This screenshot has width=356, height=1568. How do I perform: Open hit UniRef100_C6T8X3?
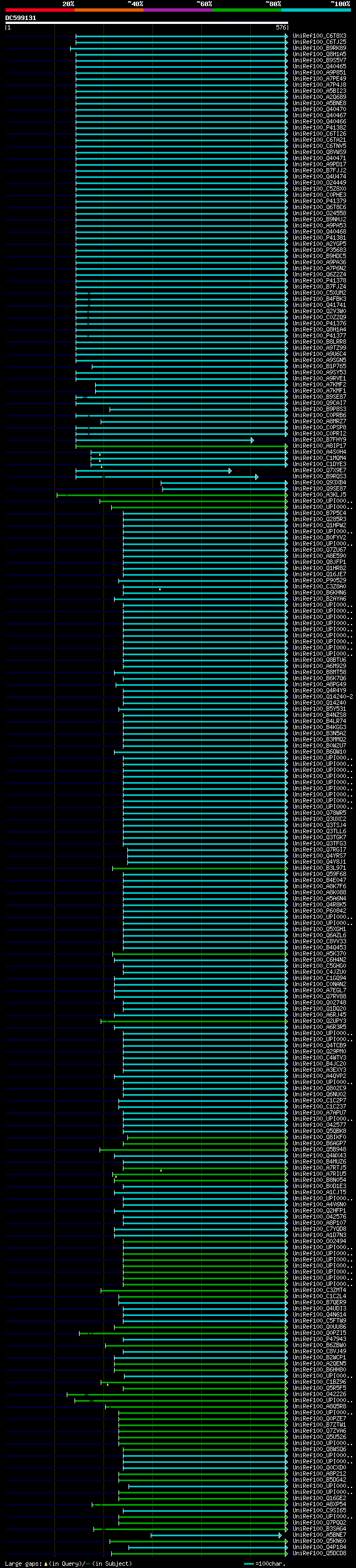[319, 36]
